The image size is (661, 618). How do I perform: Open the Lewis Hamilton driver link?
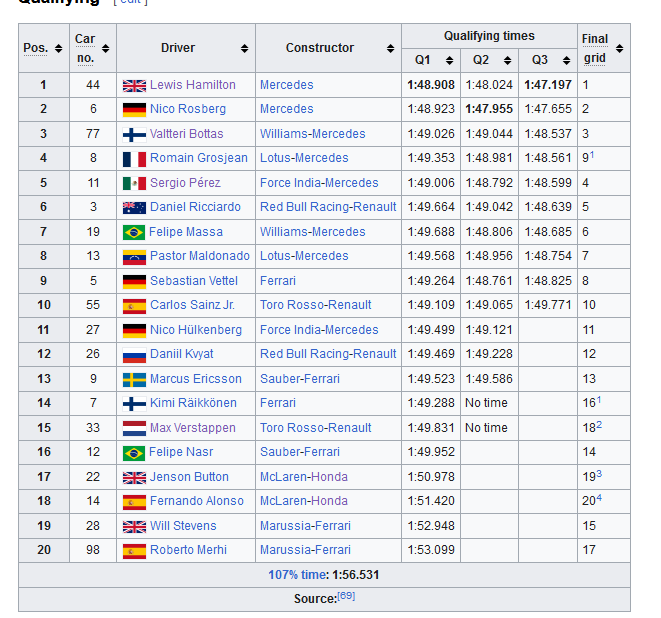pyautogui.click(x=193, y=85)
